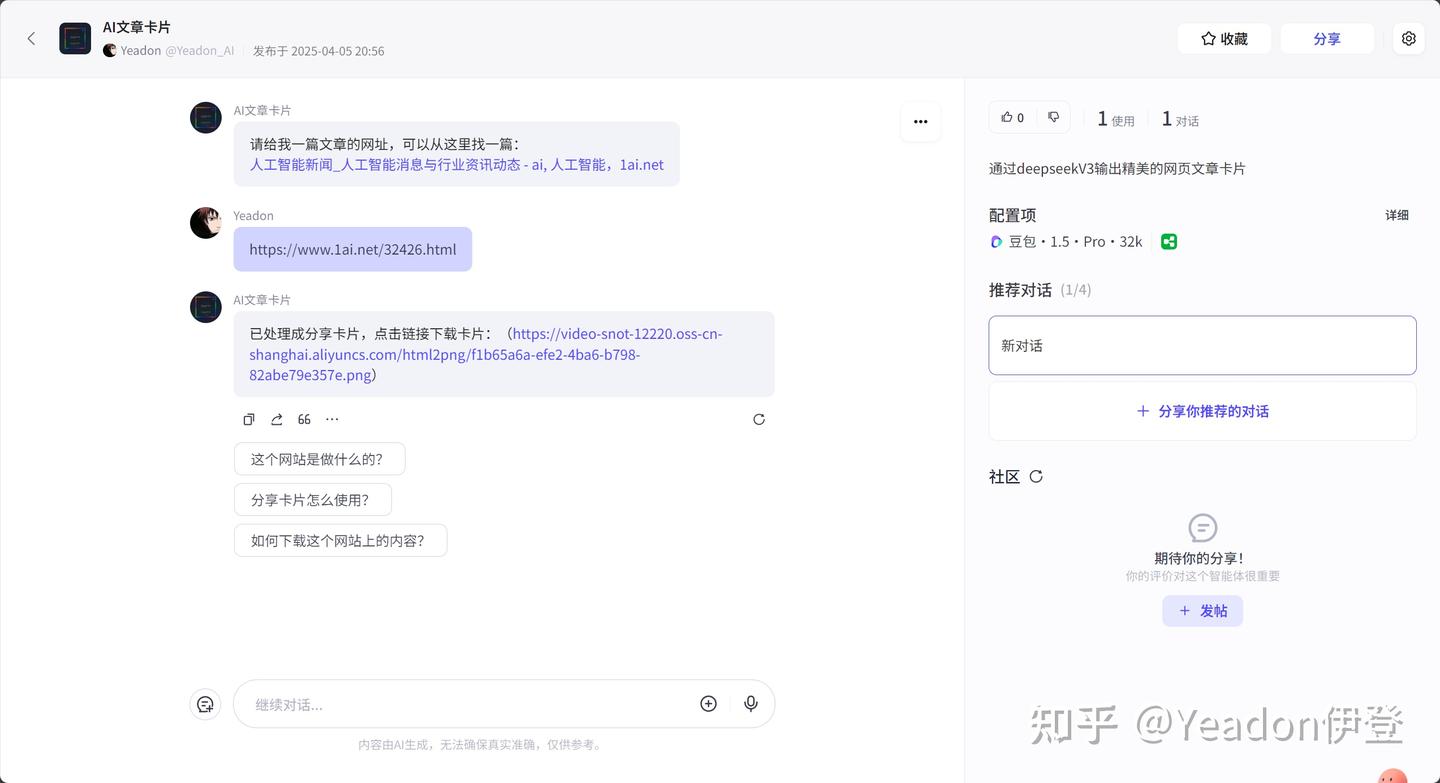1440x783 pixels.
Task: Dislike this agent with thumbs down
Action: [x=1053, y=118]
